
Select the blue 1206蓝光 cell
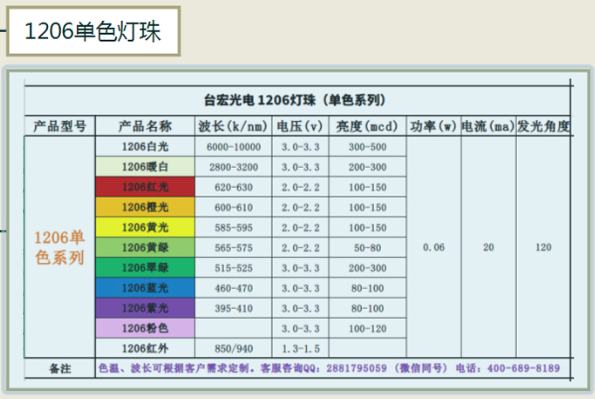[145, 288]
